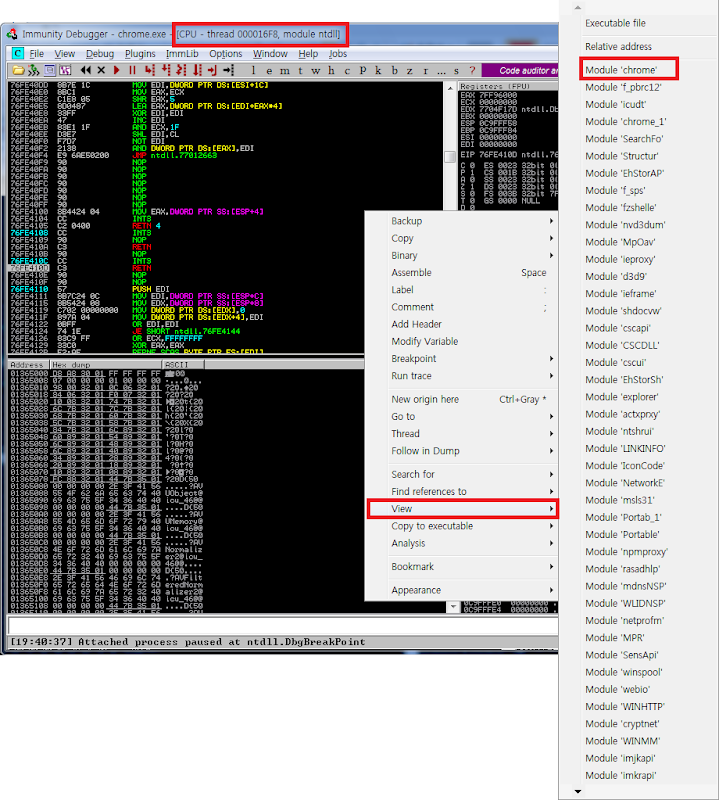
Task: Open the File menu
Action: click(x=36, y=54)
